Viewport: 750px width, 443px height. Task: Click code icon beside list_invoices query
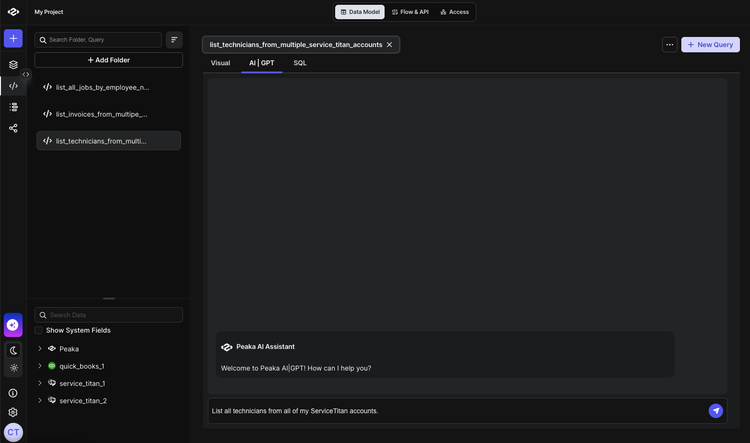pos(47,114)
